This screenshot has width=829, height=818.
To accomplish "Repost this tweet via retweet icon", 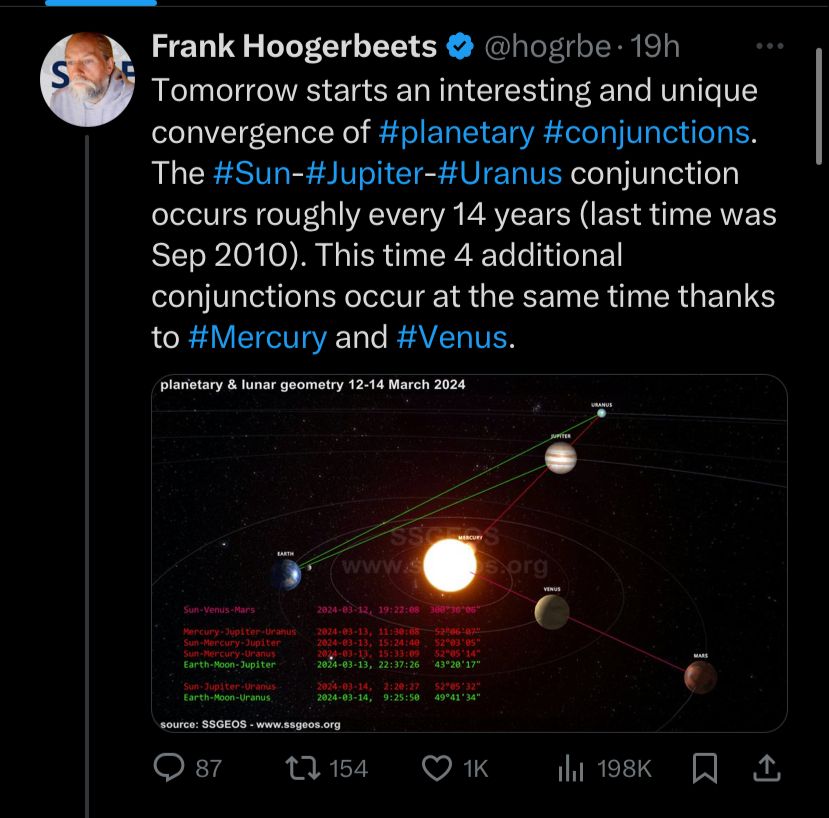I will 298,768.
